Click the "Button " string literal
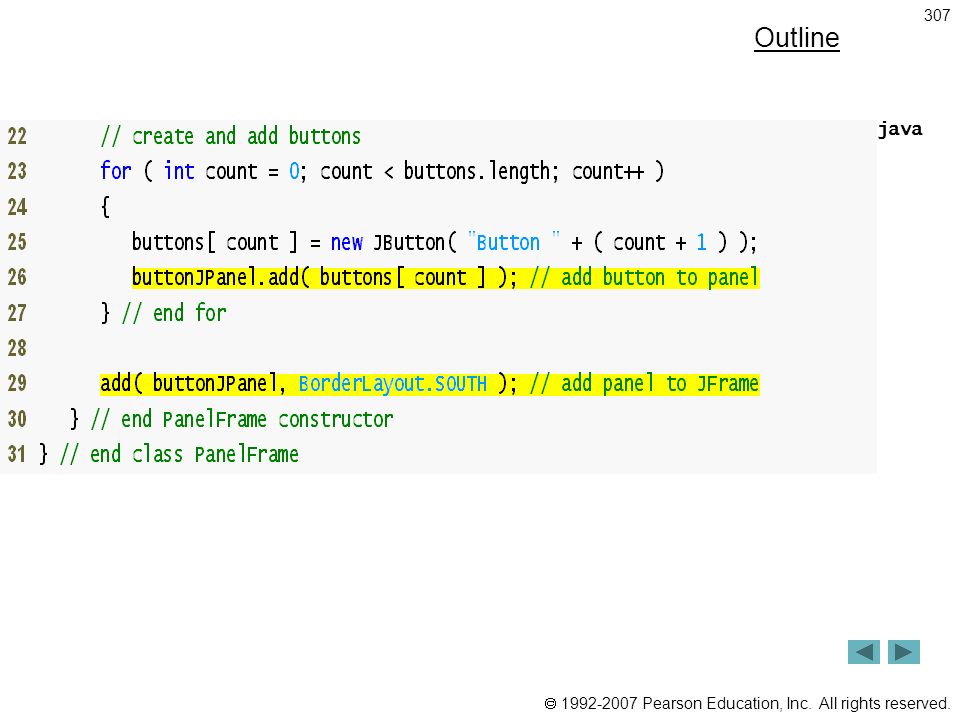 (513, 242)
